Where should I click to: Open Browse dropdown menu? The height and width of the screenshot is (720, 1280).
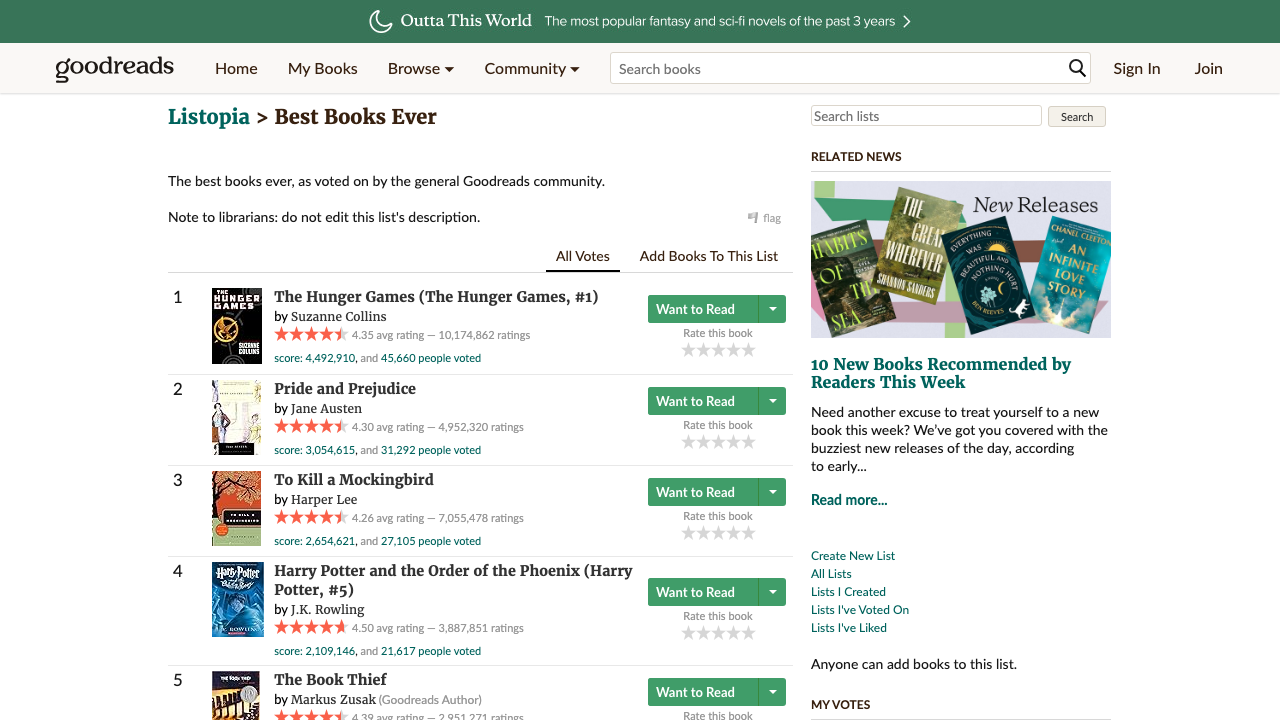click(421, 68)
